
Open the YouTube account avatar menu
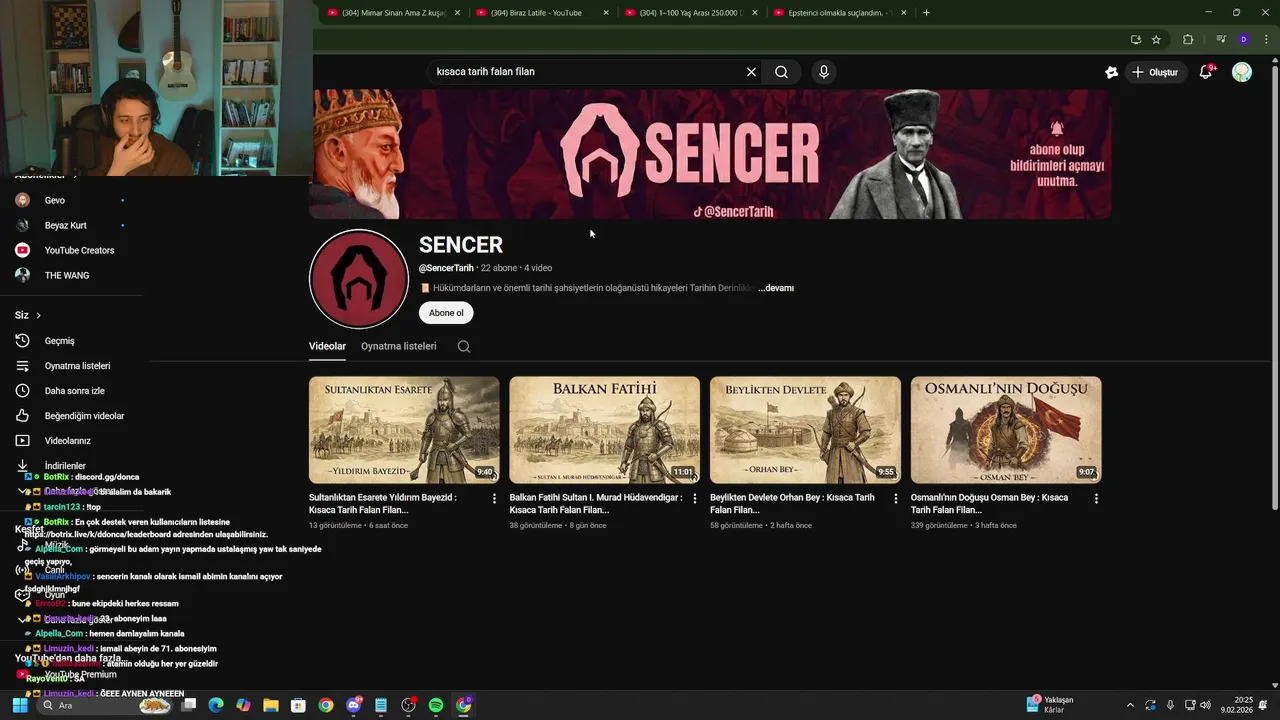(1242, 72)
